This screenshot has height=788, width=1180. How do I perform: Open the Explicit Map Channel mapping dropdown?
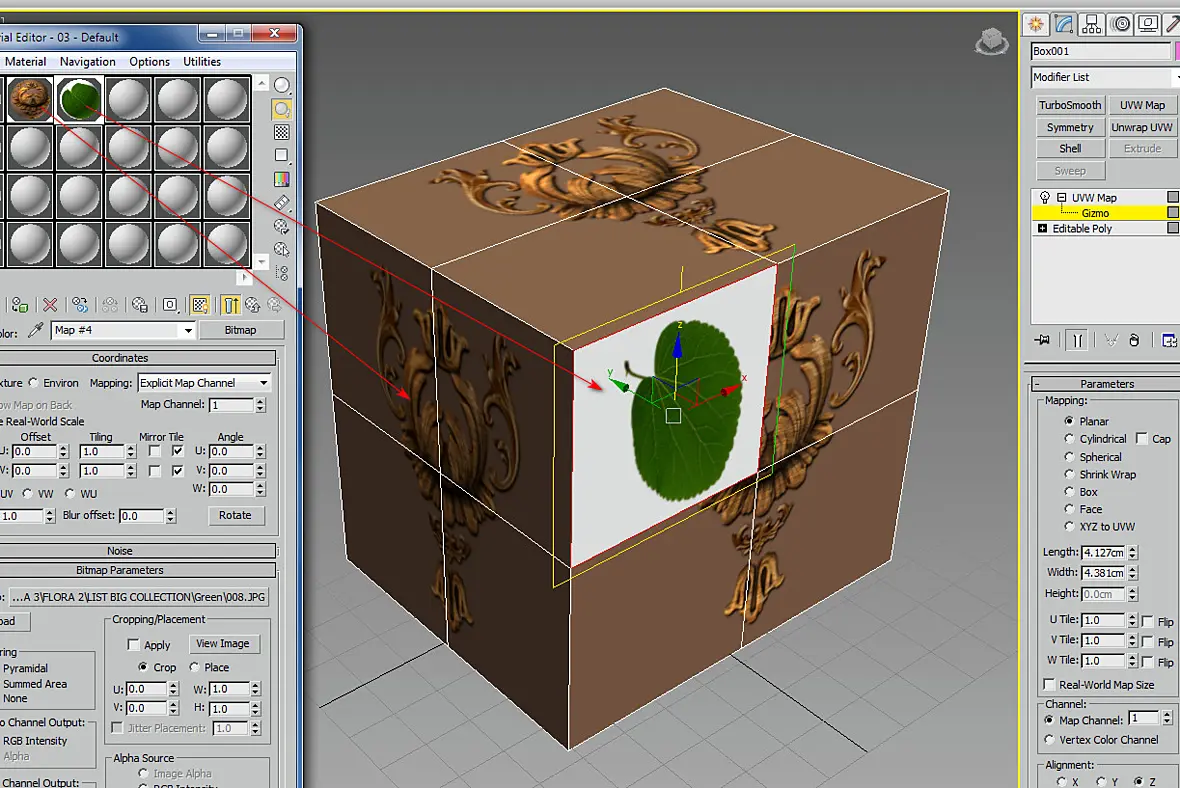[263, 383]
